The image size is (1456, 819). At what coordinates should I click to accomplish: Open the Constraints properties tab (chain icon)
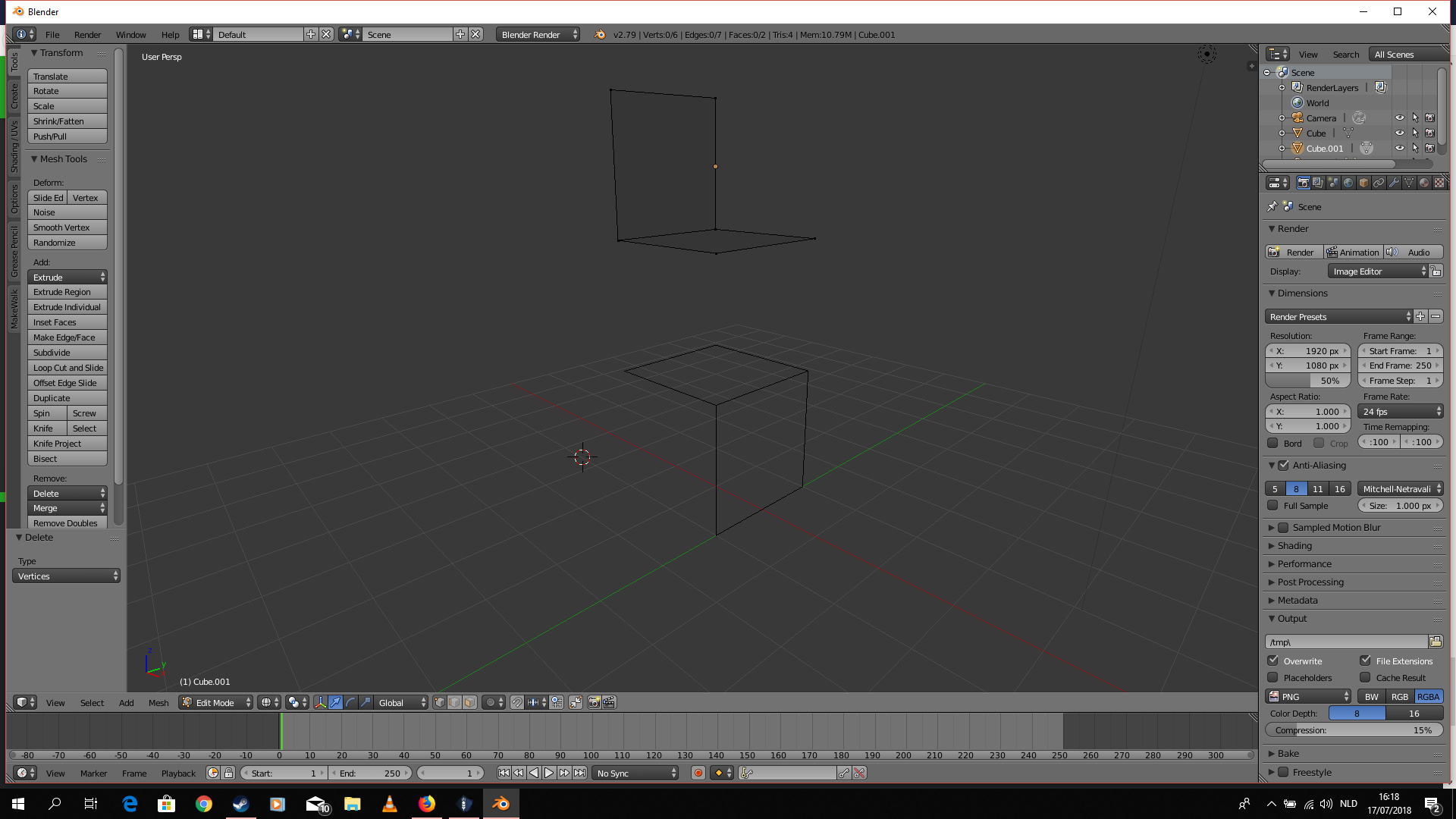pos(1379,183)
